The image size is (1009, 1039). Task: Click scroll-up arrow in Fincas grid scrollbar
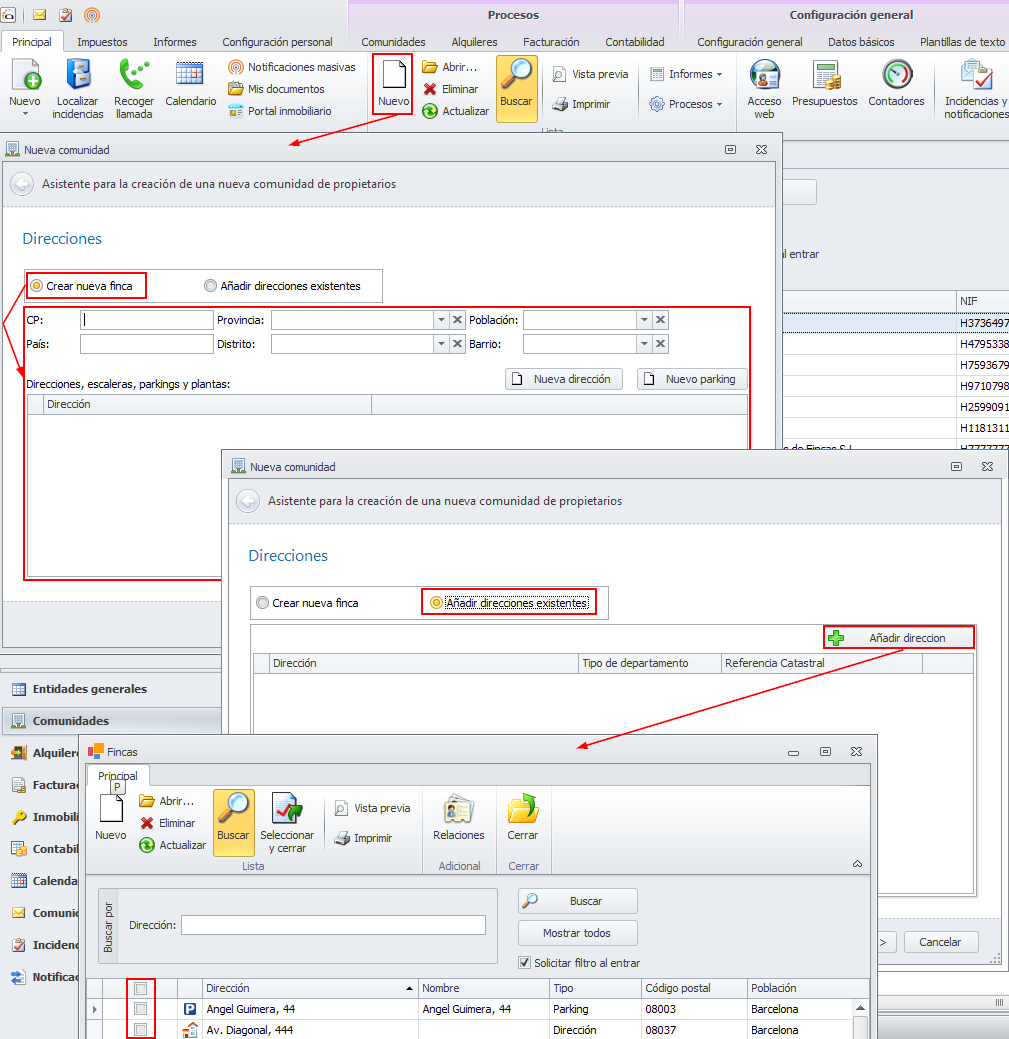(861, 1009)
